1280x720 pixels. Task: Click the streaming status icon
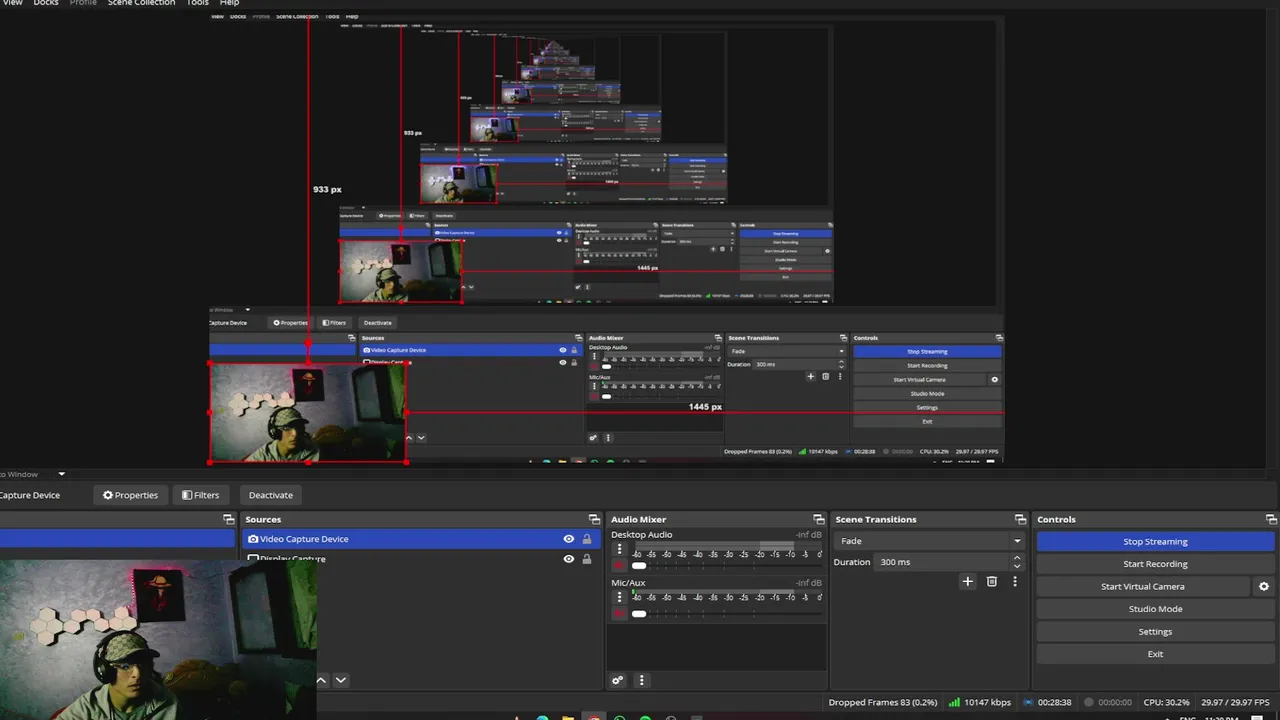(x=1028, y=702)
